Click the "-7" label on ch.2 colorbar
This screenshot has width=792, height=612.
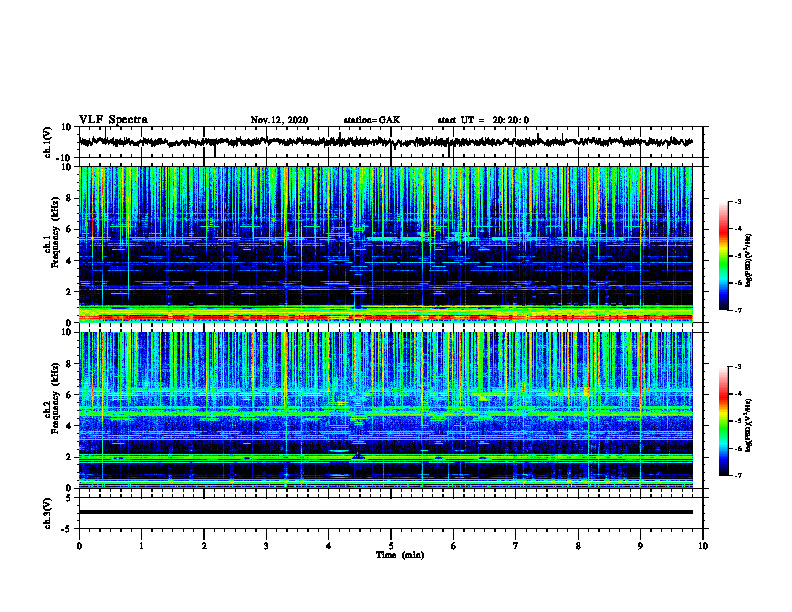click(x=737, y=475)
